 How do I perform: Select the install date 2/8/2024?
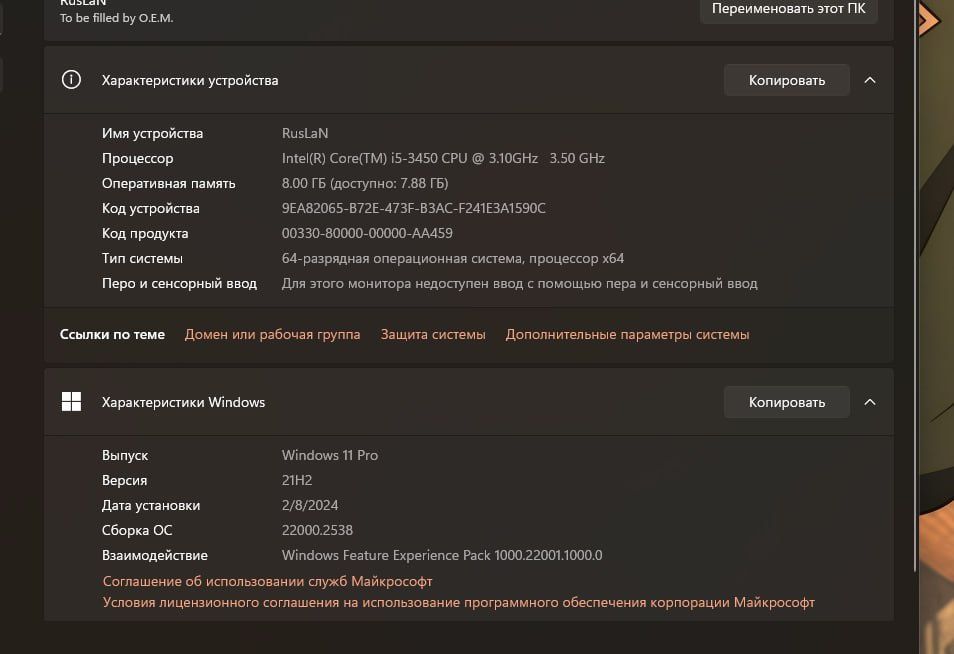point(310,505)
